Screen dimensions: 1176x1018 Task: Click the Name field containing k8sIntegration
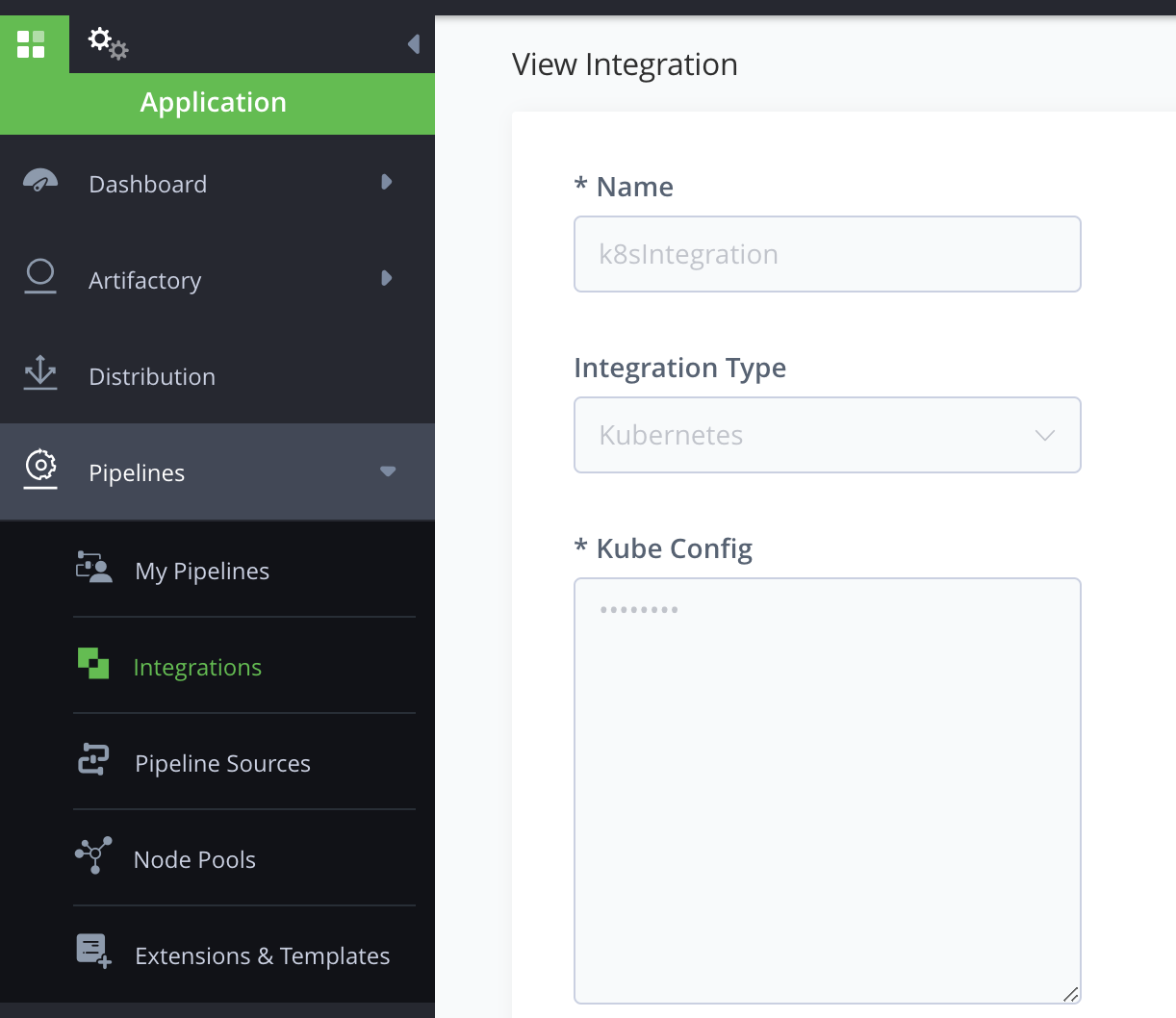(x=828, y=254)
